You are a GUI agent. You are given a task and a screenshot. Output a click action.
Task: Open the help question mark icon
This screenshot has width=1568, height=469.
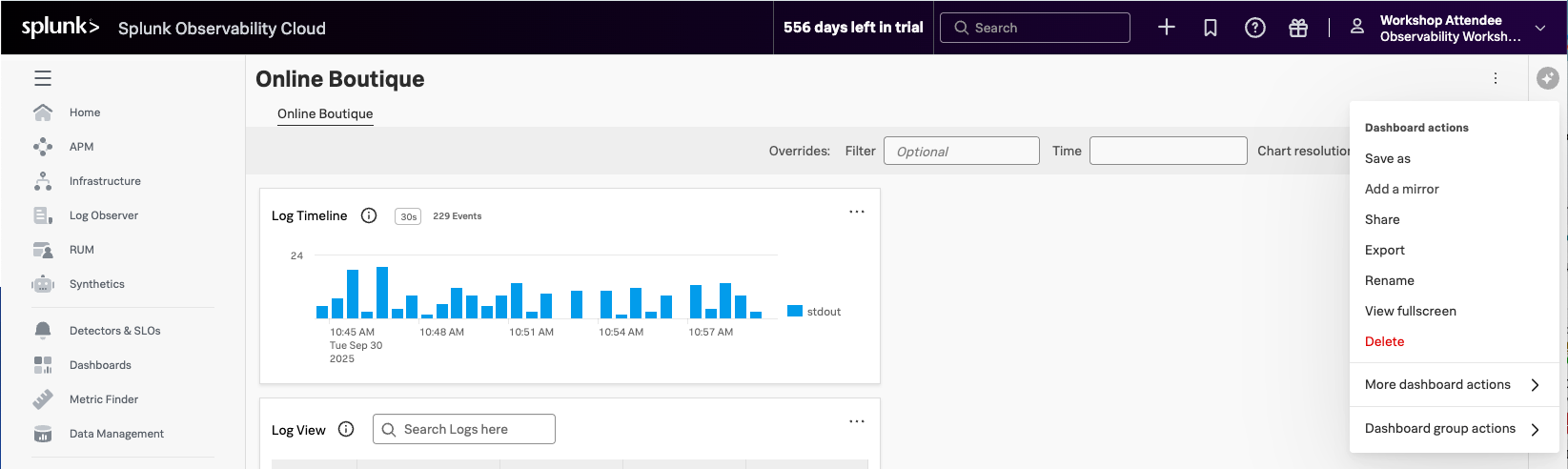click(x=1254, y=28)
